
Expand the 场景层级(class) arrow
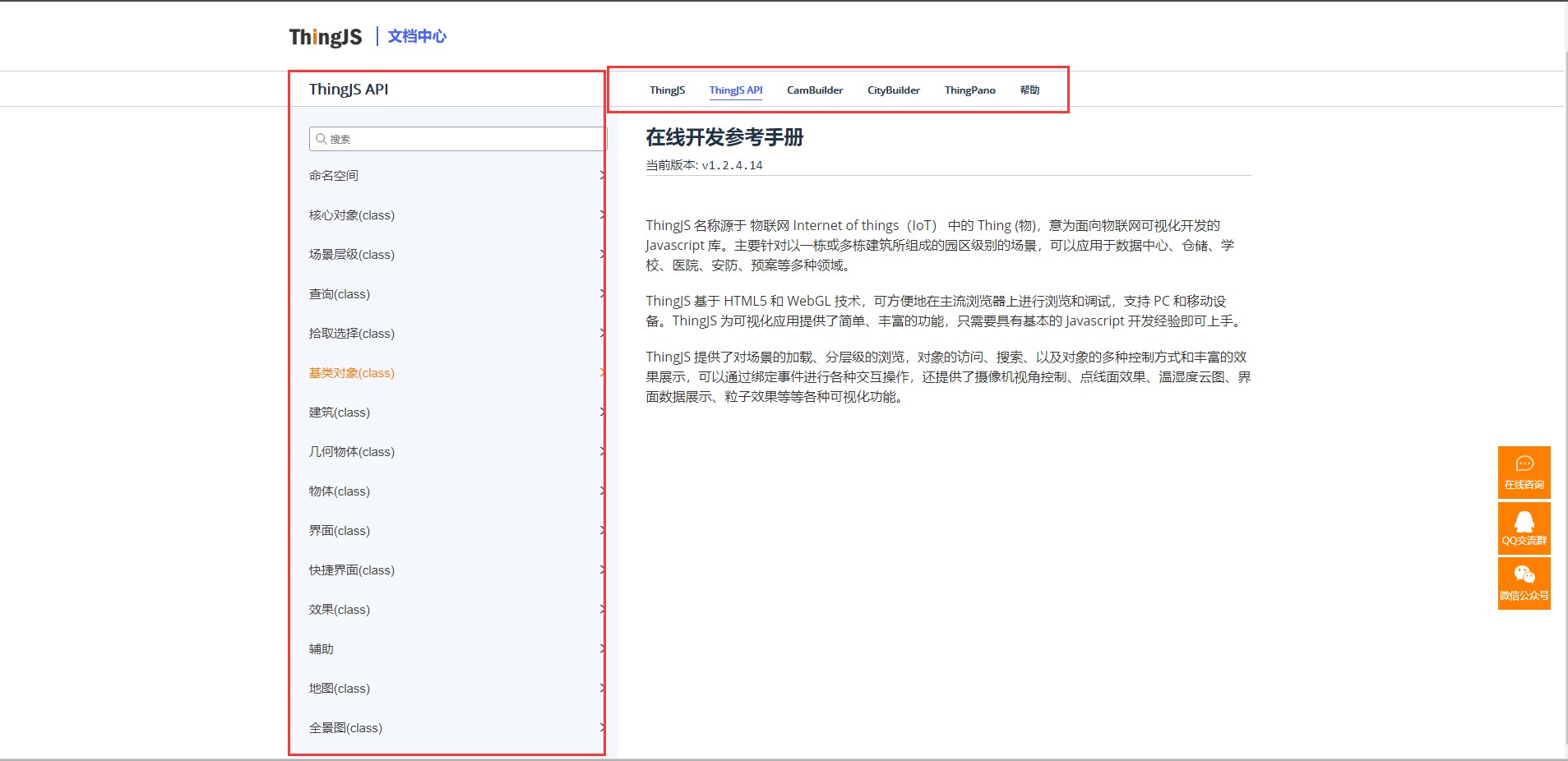tap(602, 254)
